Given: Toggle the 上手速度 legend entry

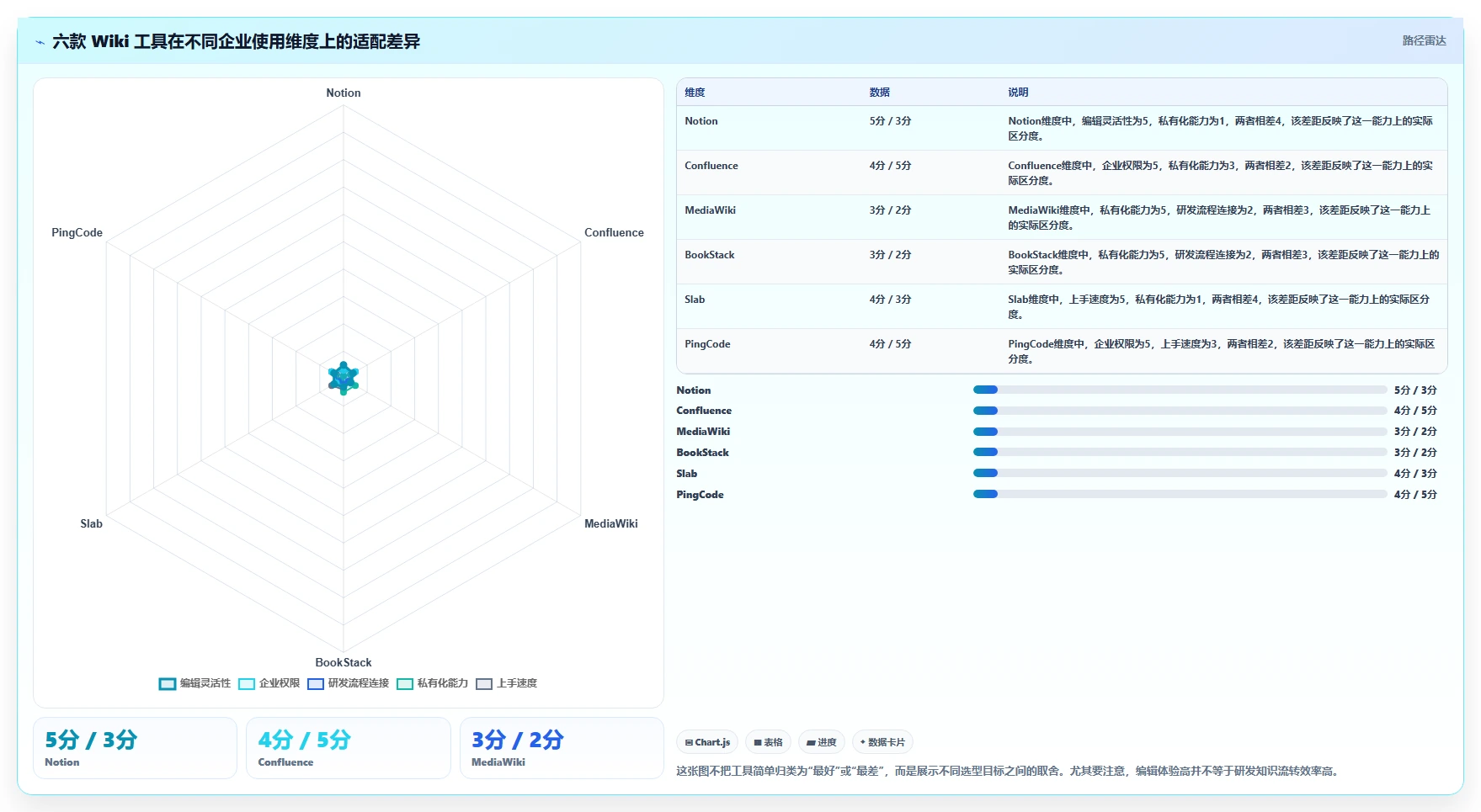Looking at the screenshot, I should pos(506,683).
